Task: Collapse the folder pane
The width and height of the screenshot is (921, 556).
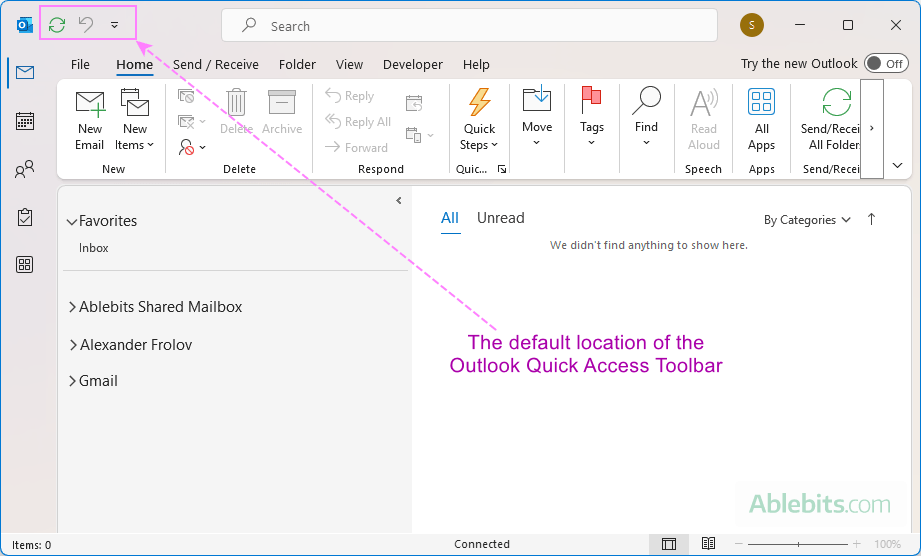Action: (x=399, y=201)
